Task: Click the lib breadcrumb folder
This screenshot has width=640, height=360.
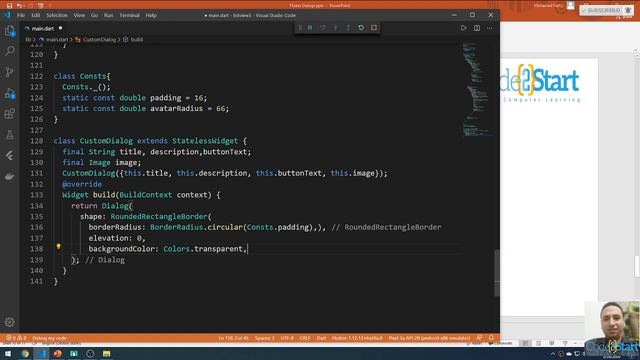Action: (28, 40)
